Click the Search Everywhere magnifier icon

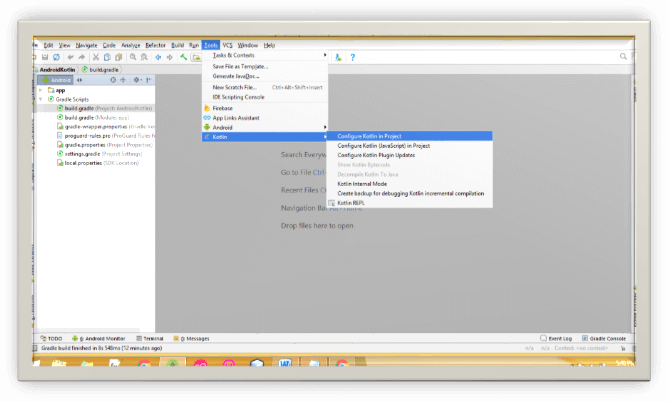pos(623,57)
